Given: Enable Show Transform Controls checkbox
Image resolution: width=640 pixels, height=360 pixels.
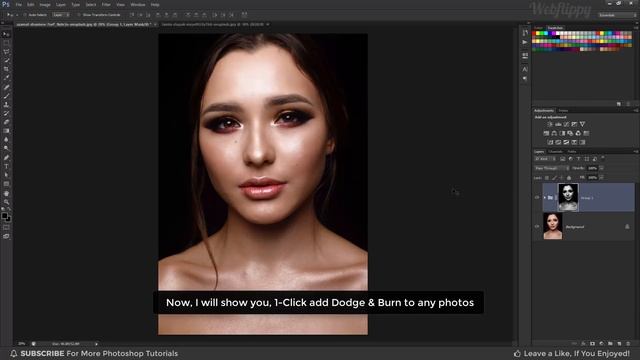Looking at the screenshot, I should point(79,15).
